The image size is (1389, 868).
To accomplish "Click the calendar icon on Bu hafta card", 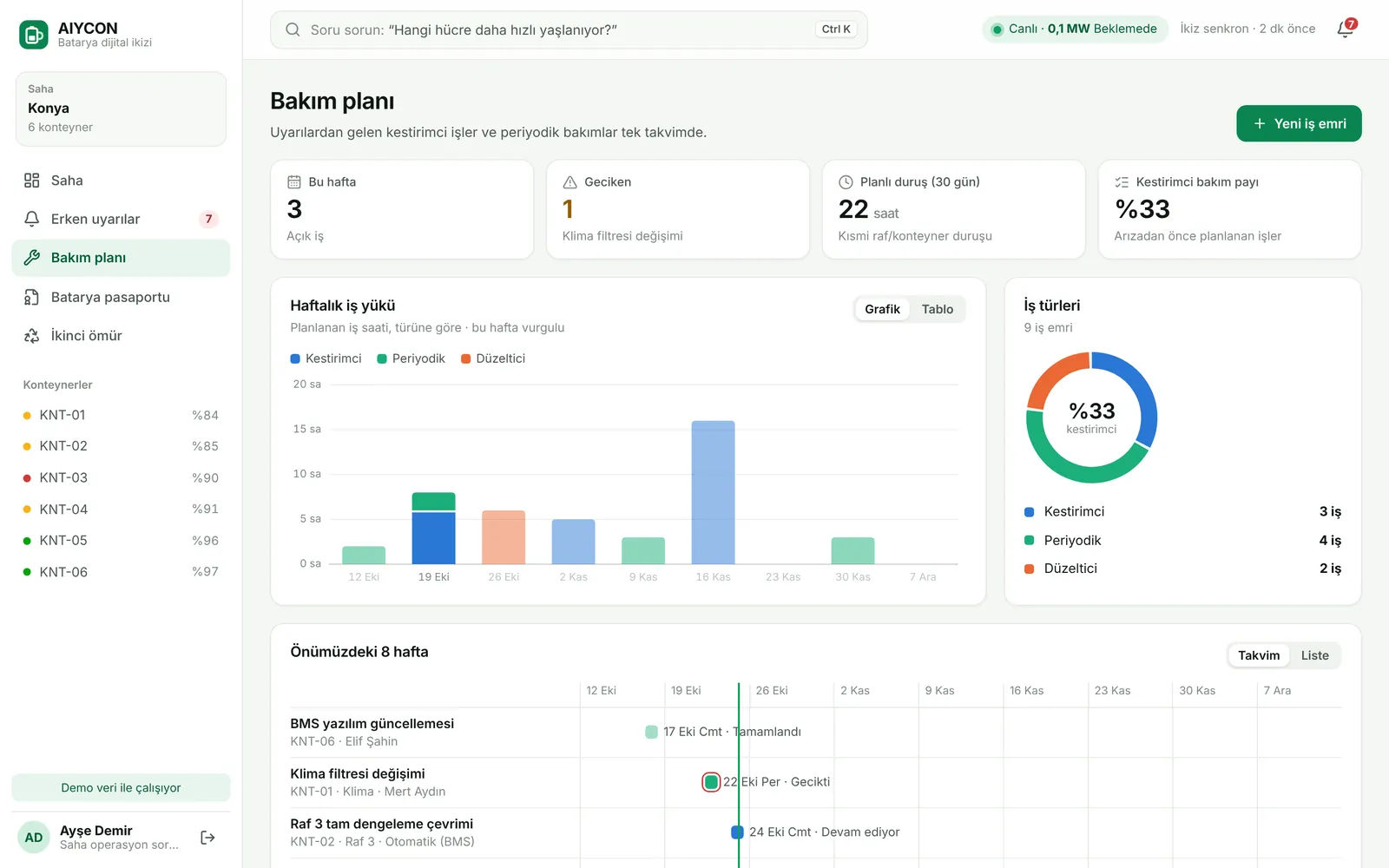I will (x=294, y=182).
